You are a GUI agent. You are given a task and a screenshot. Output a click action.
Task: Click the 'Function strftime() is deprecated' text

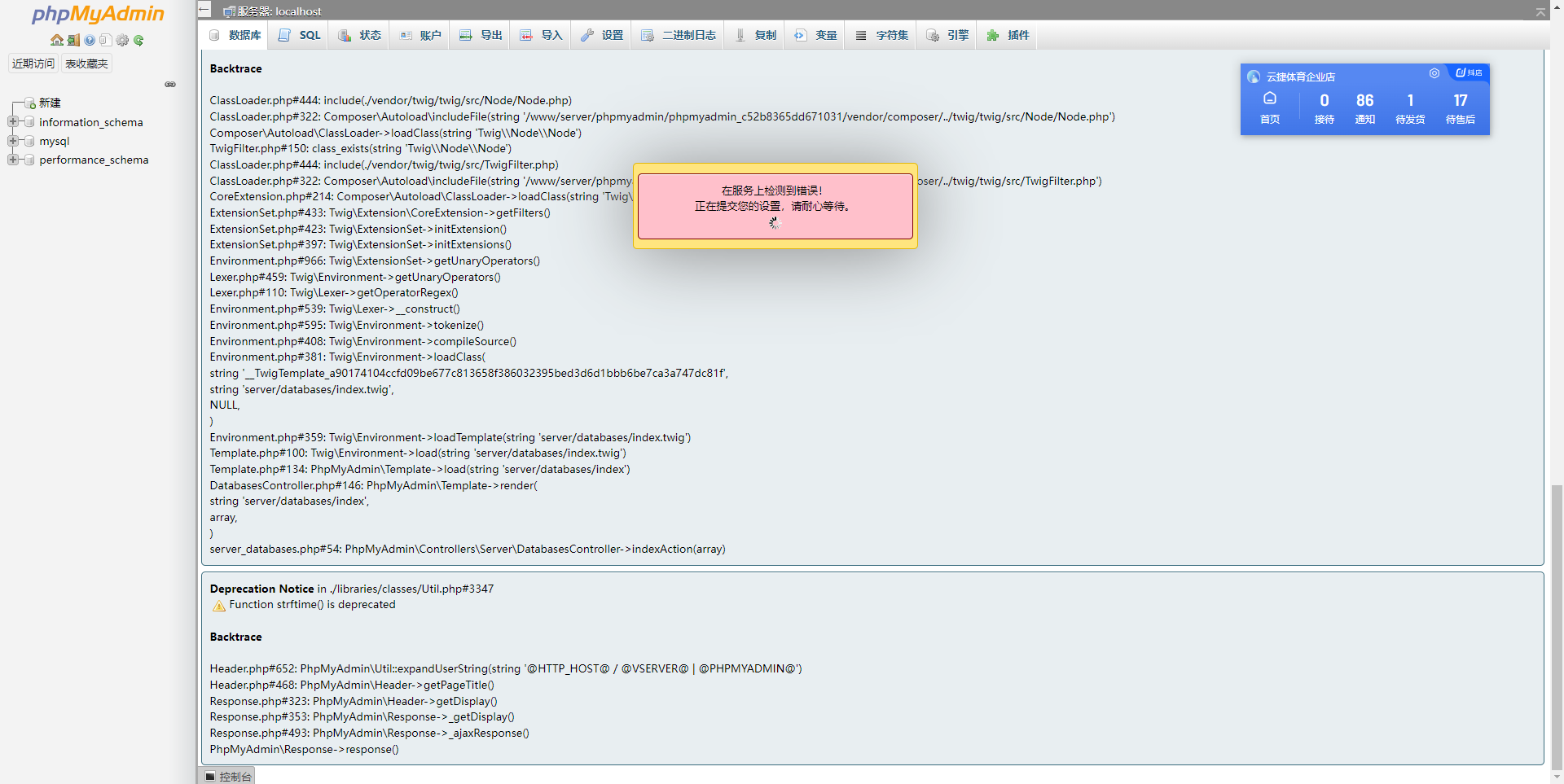coord(312,605)
